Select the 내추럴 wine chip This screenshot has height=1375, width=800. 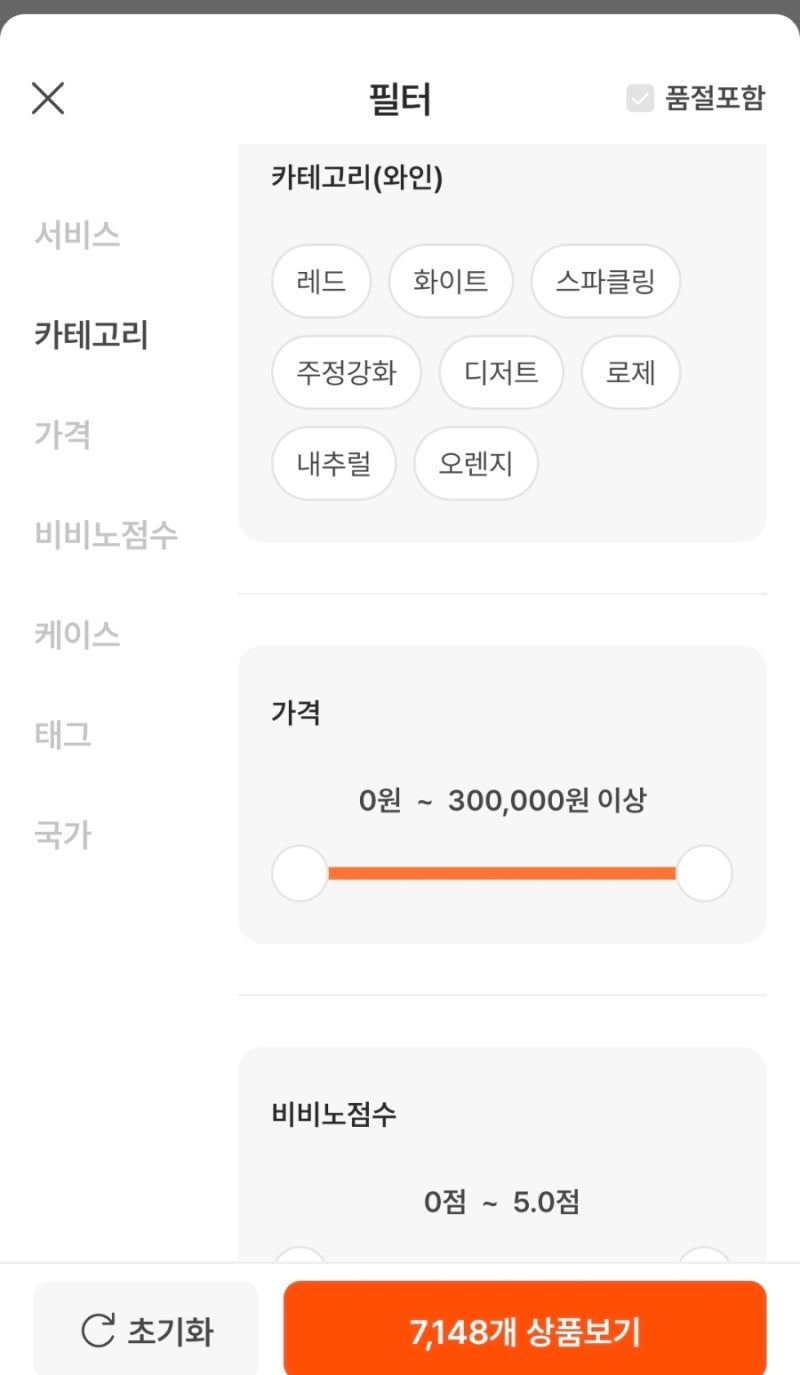point(334,464)
